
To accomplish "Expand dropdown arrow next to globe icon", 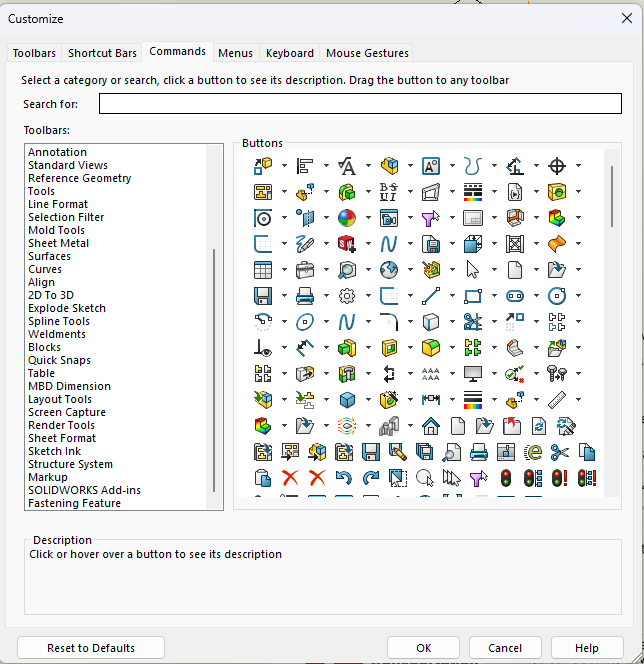I will tap(409, 270).
